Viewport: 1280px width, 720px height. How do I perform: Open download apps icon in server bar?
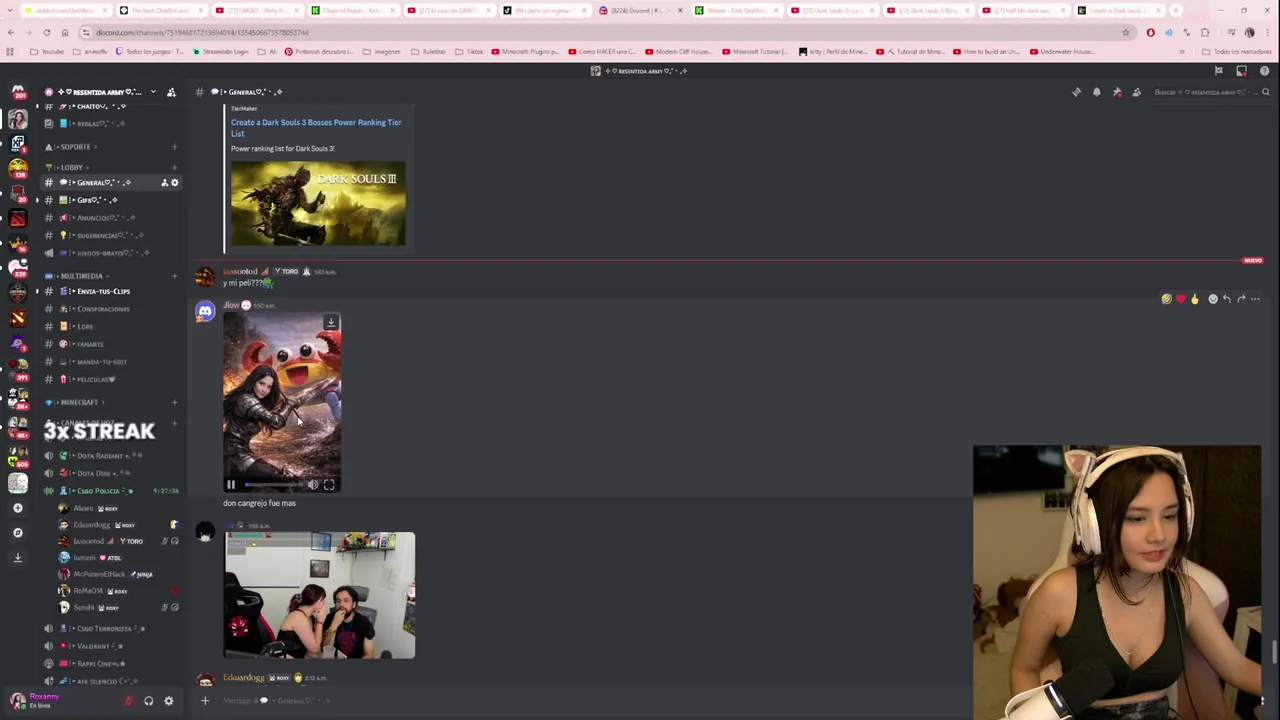pos(17,557)
